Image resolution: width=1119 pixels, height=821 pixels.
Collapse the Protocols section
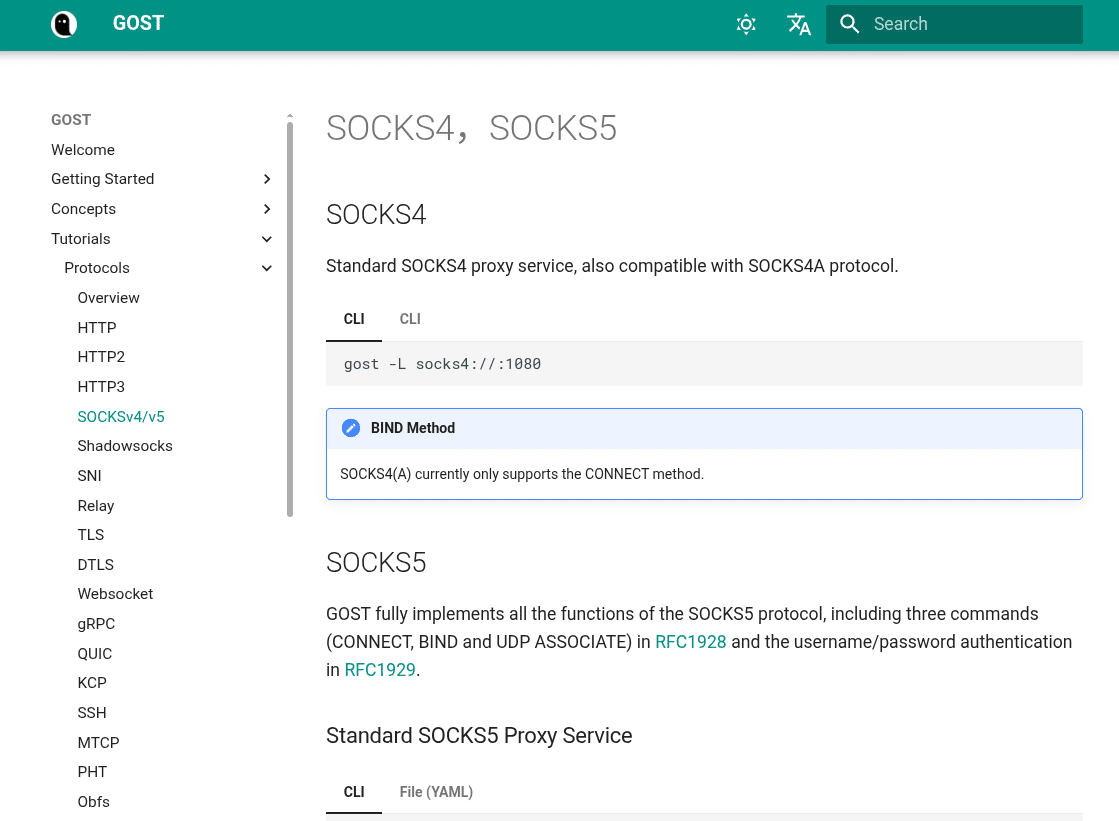pos(266,268)
